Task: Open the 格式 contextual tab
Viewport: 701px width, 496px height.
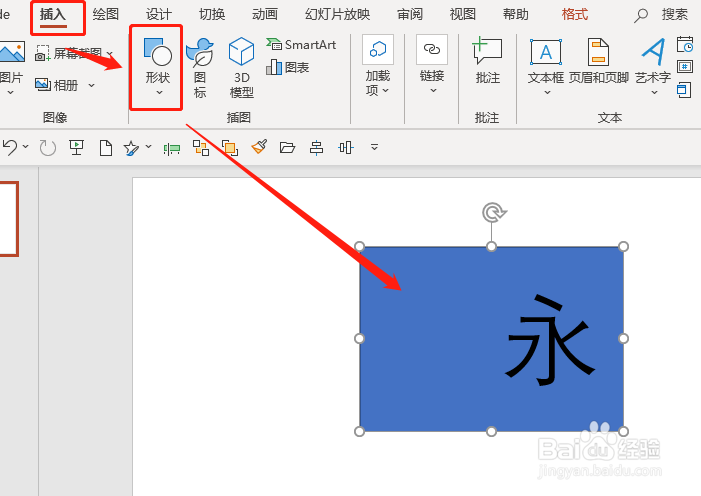Action: [x=575, y=14]
